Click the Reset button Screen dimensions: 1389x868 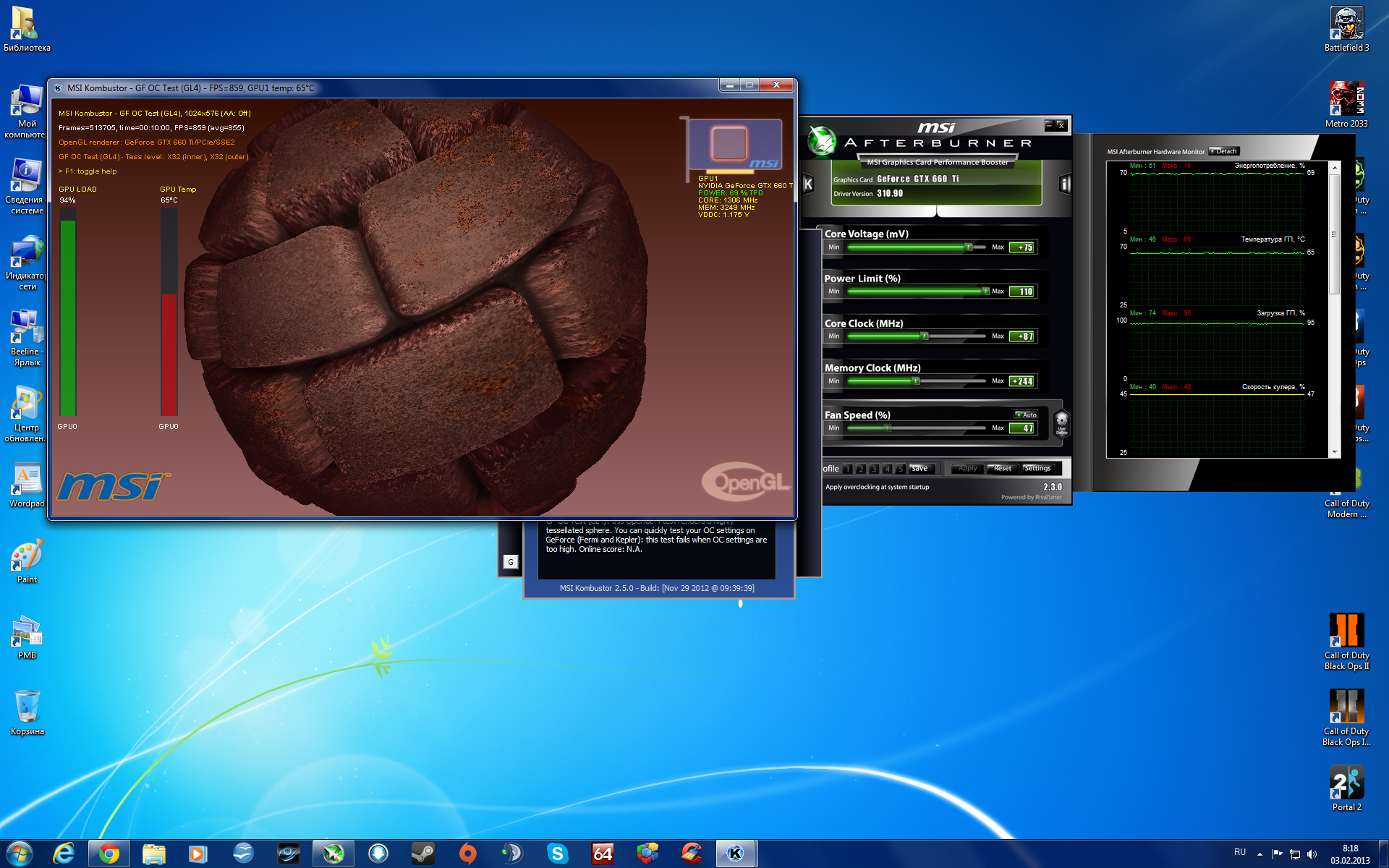(x=1002, y=469)
